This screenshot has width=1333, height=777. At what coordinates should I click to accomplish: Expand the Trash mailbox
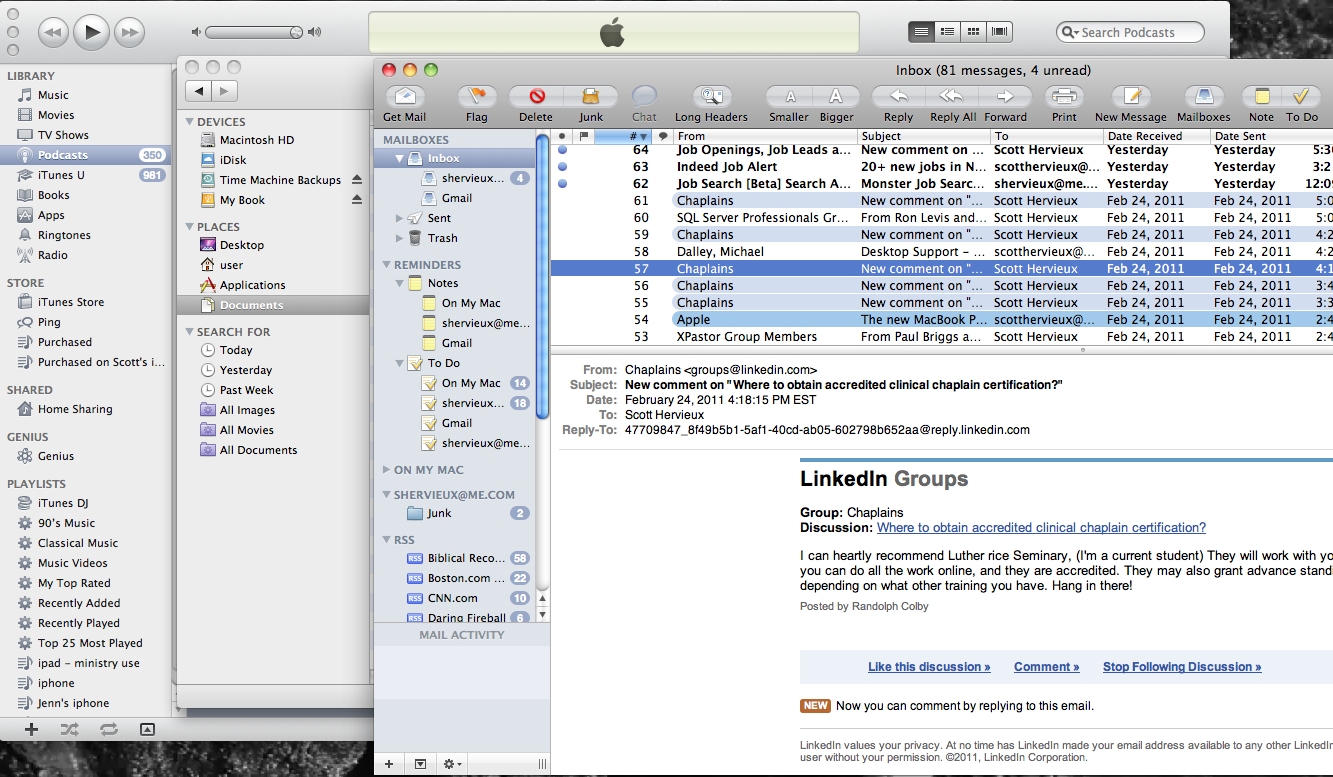point(400,238)
